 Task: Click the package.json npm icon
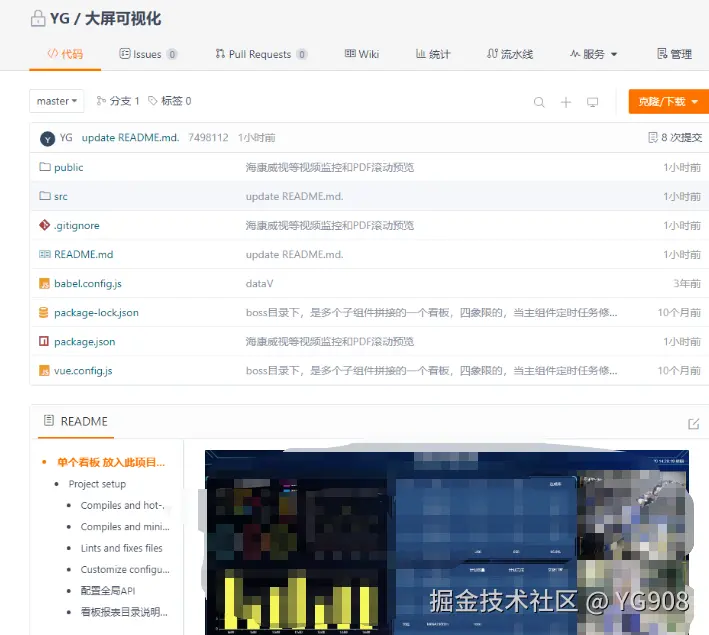pyautogui.click(x=44, y=341)
